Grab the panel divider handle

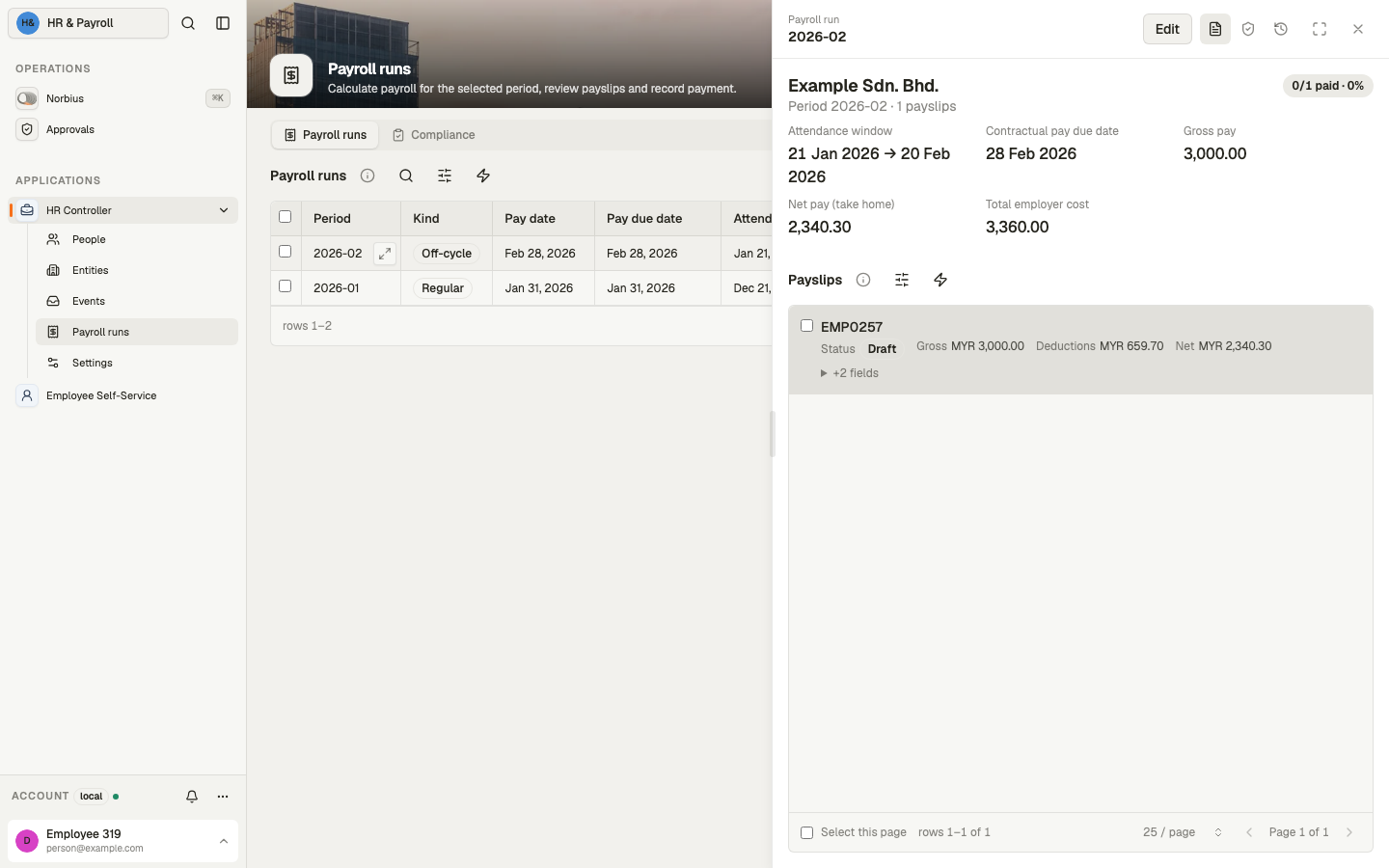tap(772, 434)
